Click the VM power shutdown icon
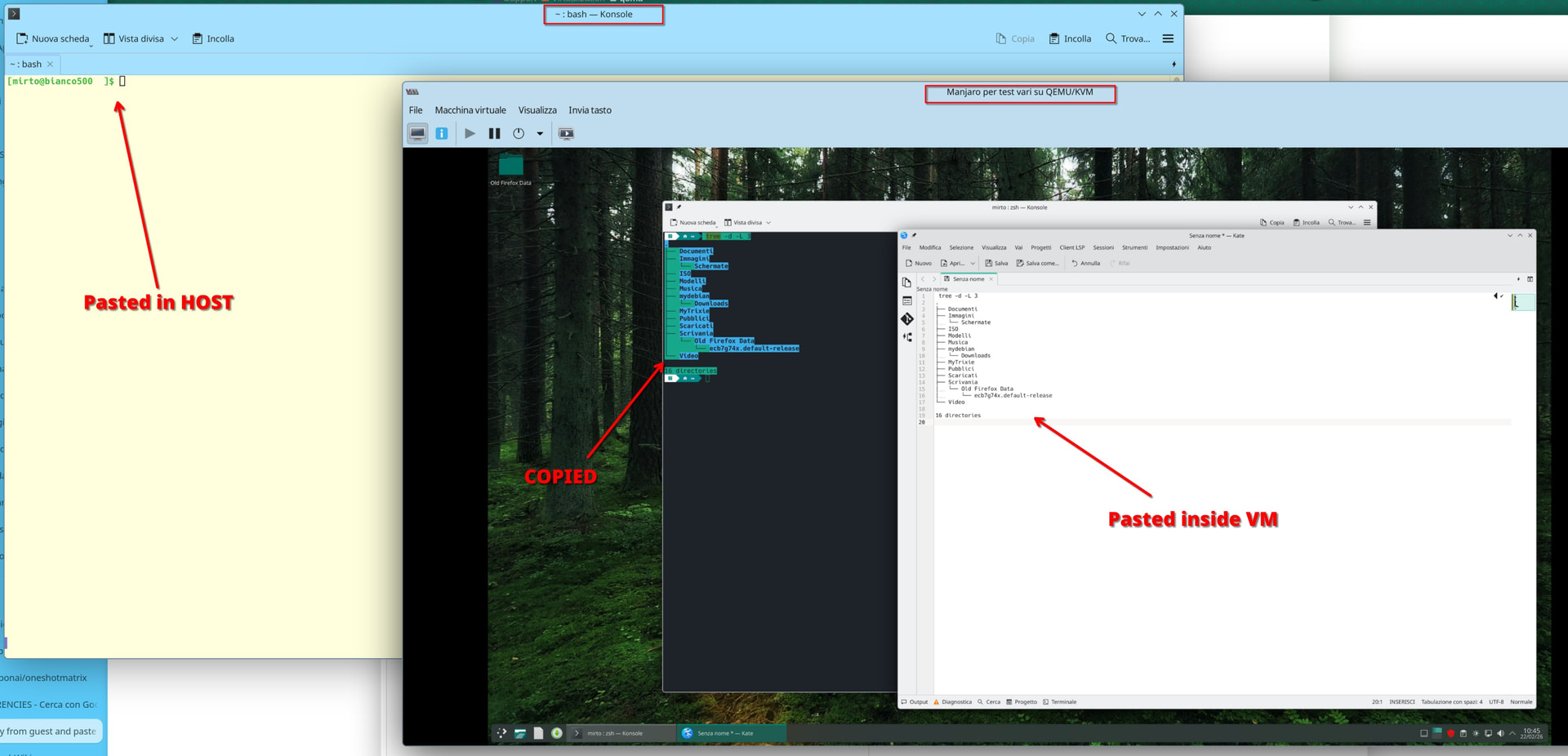The width and height of the screenshot is (1568, 756). [519, 133]
